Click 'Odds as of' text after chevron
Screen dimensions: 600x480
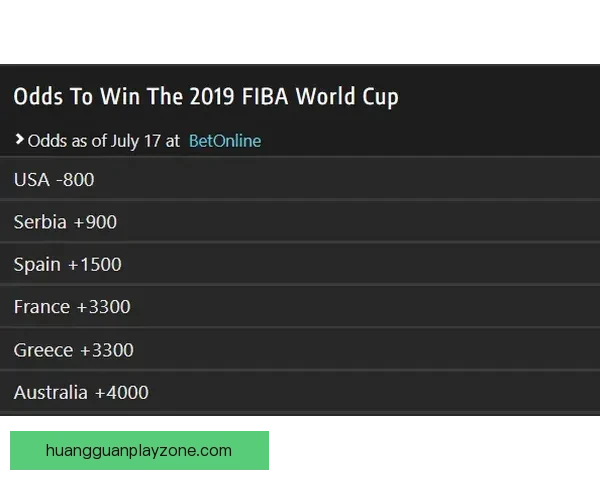pos(64,141)
